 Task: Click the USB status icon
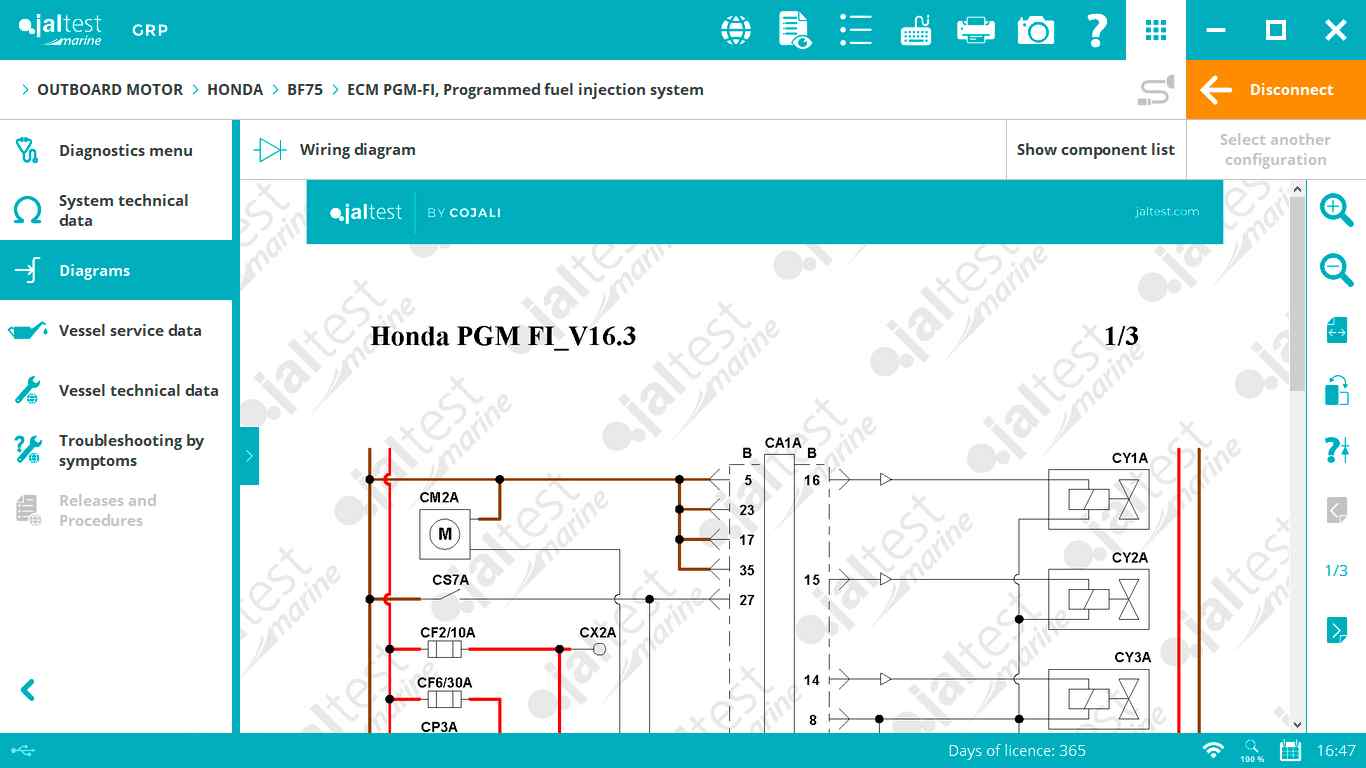pyautogui.click(x=23, y=750)
